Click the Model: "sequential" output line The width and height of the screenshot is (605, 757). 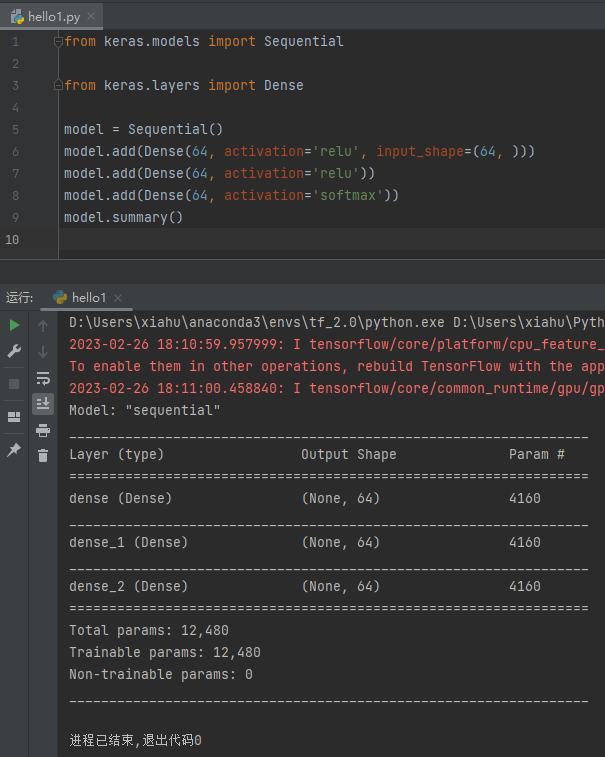pos(145,410)
